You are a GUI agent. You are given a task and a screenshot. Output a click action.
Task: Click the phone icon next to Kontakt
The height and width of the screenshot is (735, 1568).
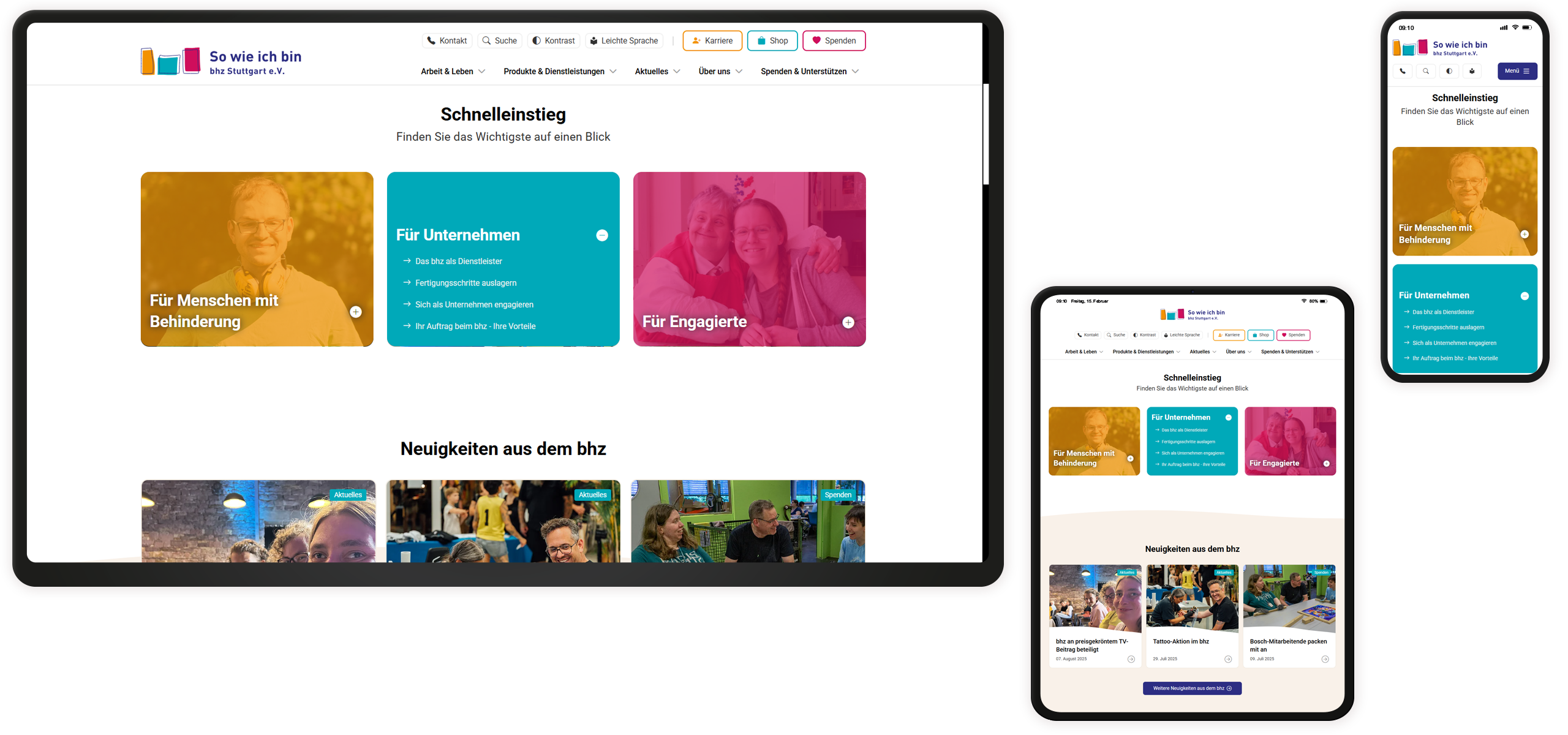pos(431,40)
